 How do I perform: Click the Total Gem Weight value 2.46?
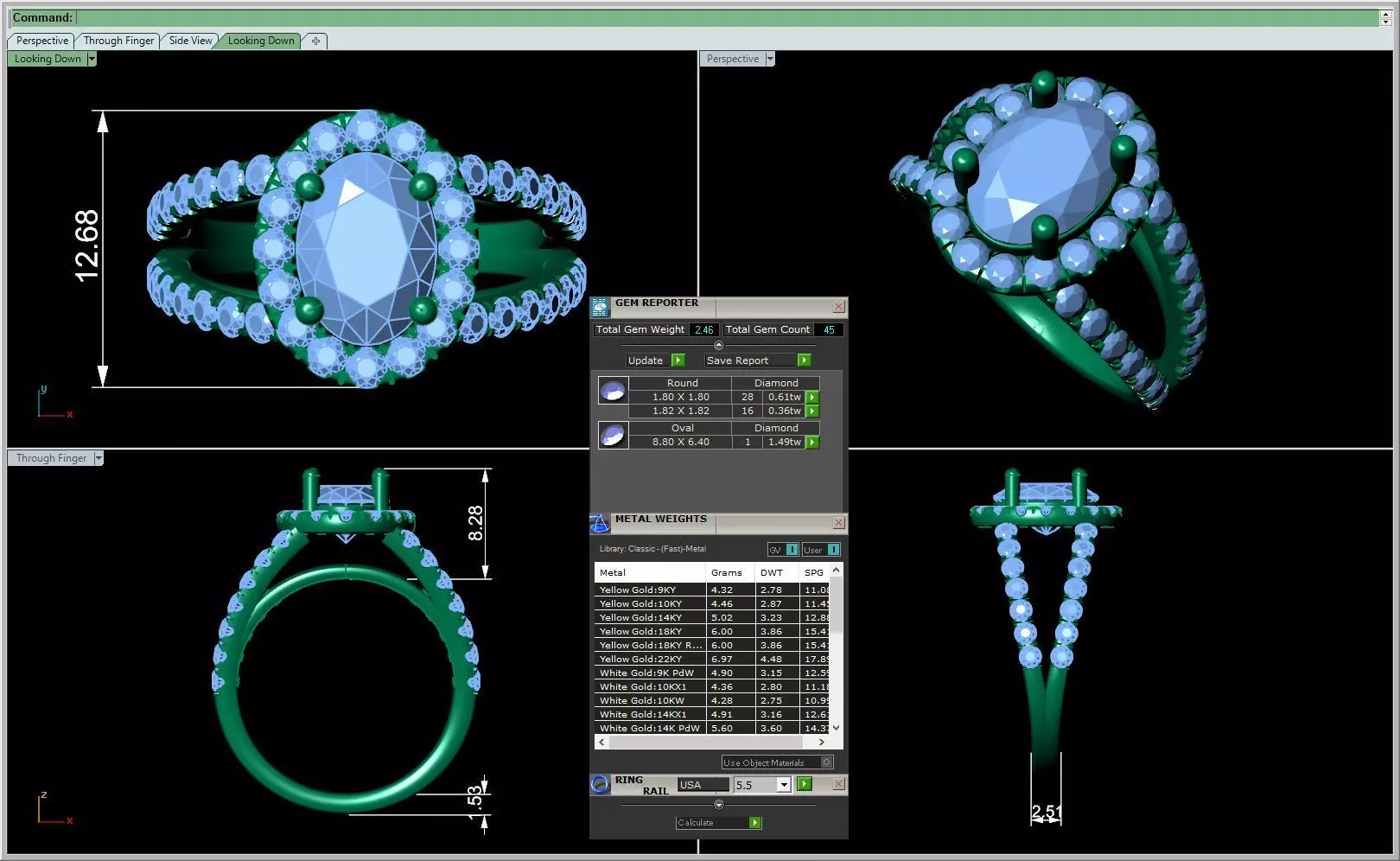[x=703, y=329]
